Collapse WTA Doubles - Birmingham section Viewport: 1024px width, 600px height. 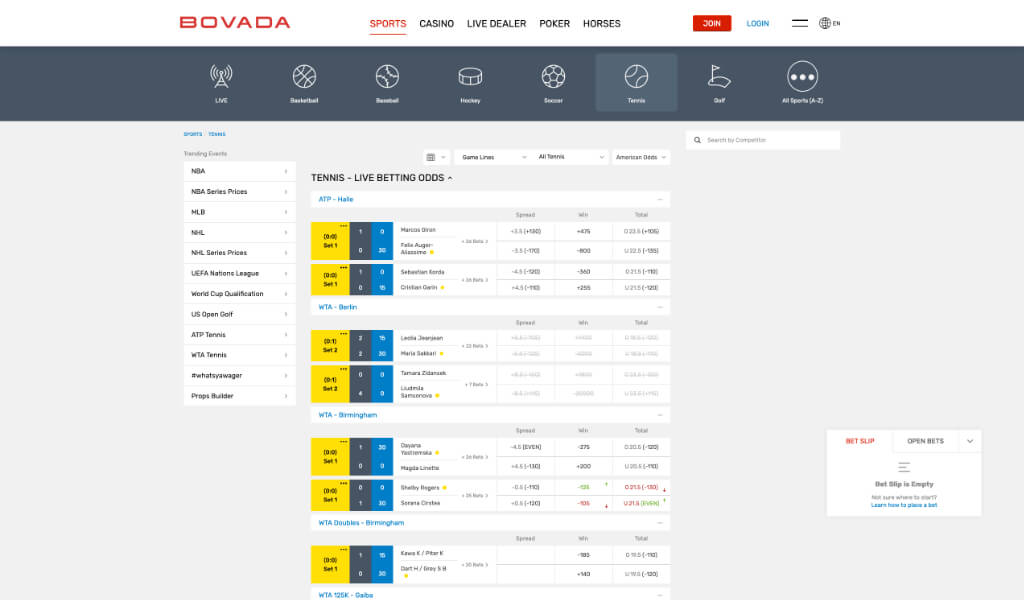(660, 523)
